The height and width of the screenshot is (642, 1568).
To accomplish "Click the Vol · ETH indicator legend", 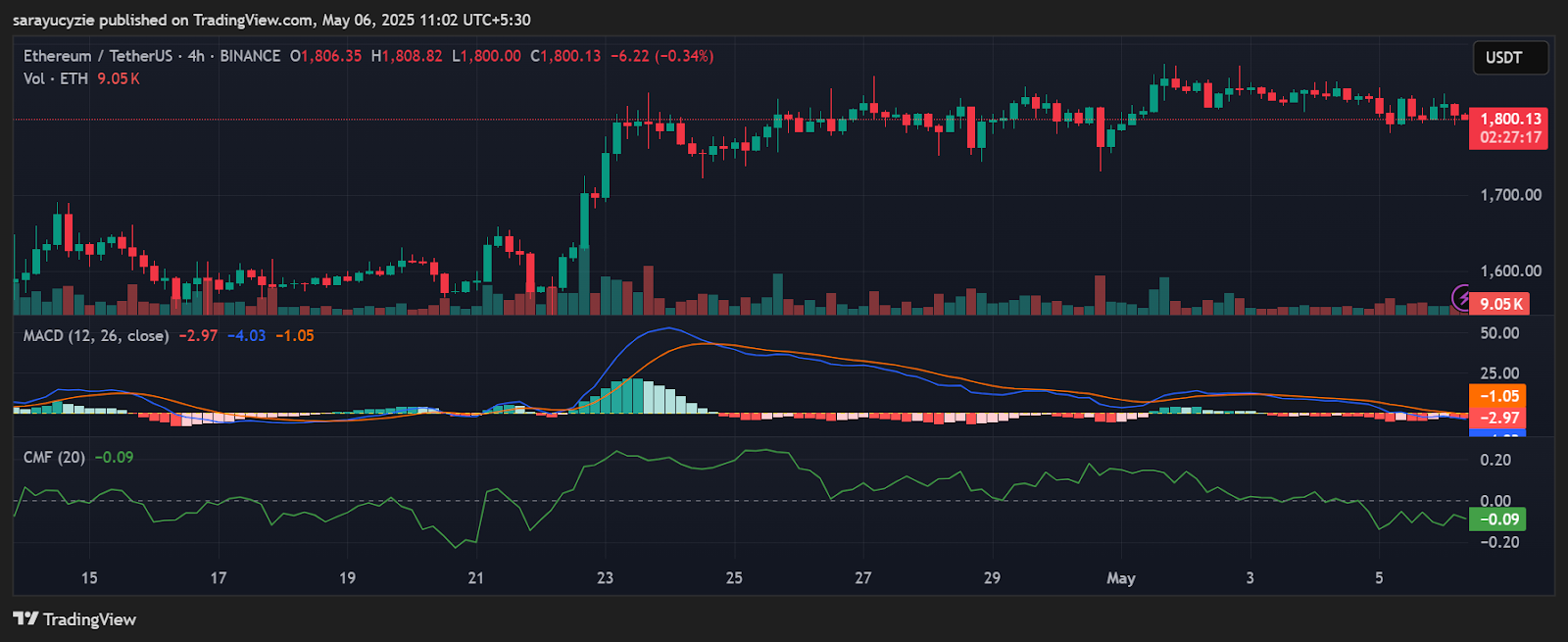I will tap(56, 78).
